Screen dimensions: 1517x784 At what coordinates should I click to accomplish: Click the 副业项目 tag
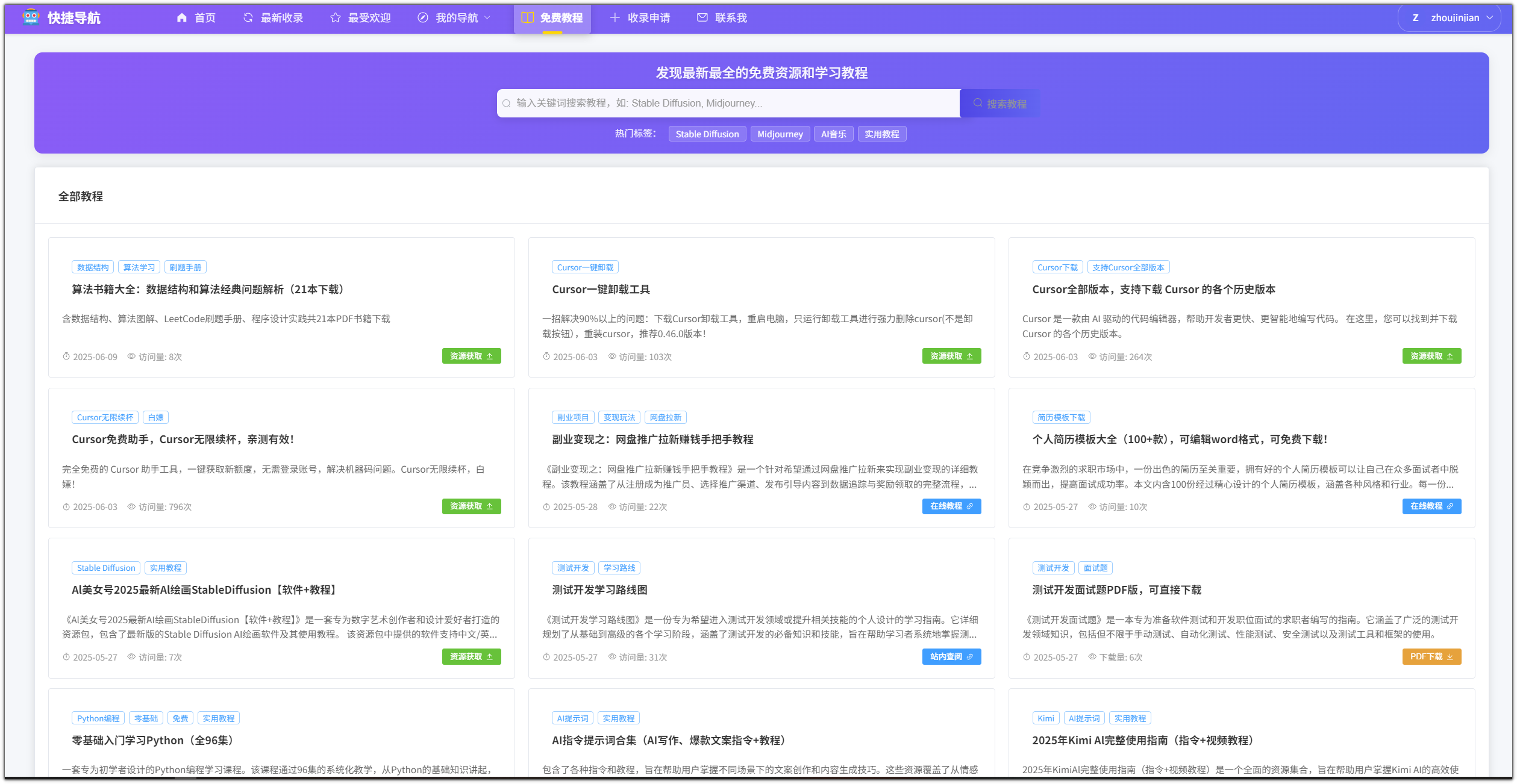pyautogui.click(x=573, y=417)
